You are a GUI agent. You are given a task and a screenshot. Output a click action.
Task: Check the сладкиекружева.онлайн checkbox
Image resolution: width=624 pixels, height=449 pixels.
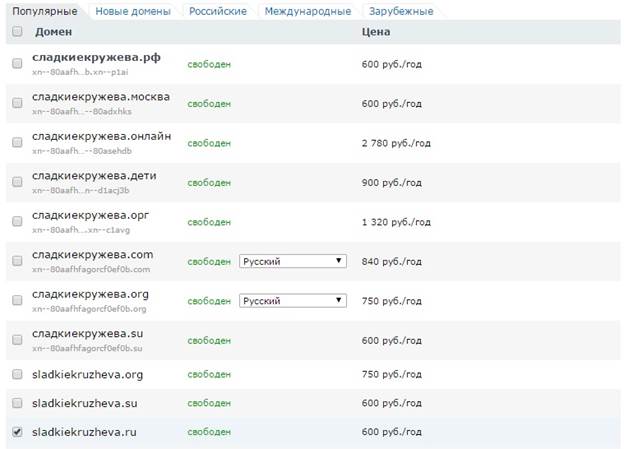(17, 142)
